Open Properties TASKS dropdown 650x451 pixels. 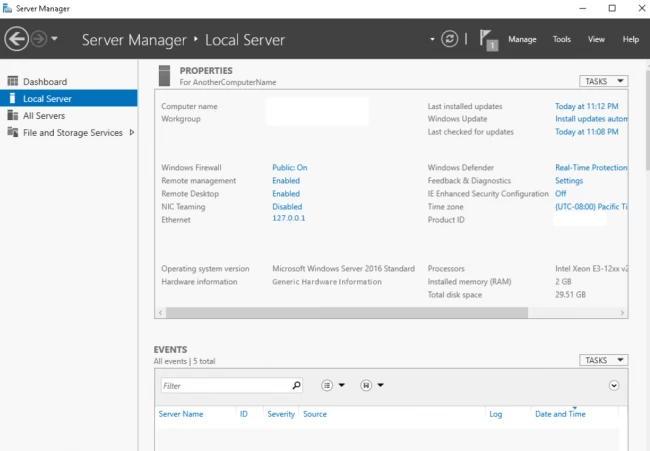pyautogui.click(x=604, y=81)
